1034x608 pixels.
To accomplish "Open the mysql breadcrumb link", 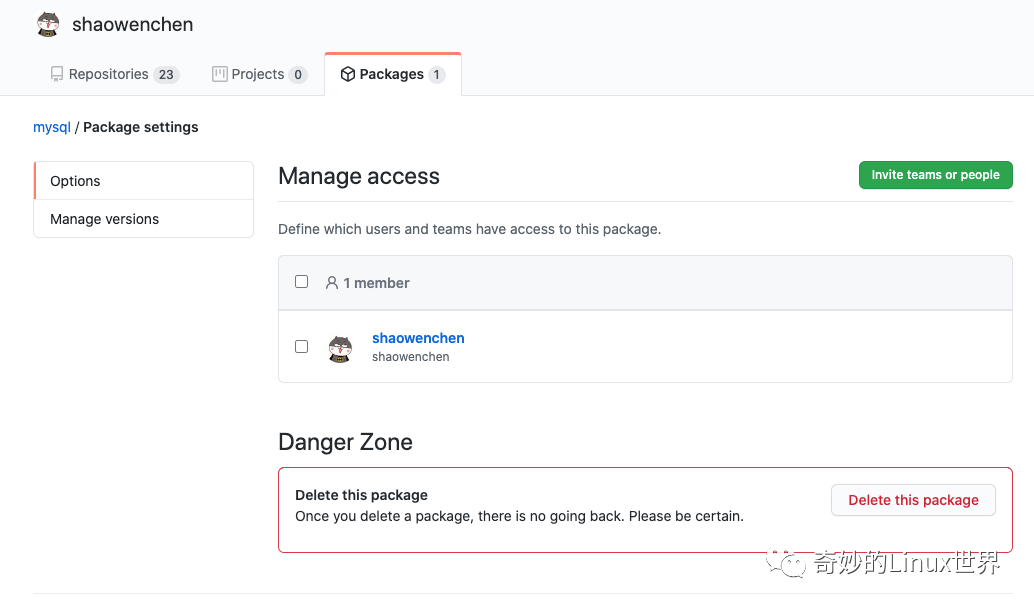I will pos(51,127).
